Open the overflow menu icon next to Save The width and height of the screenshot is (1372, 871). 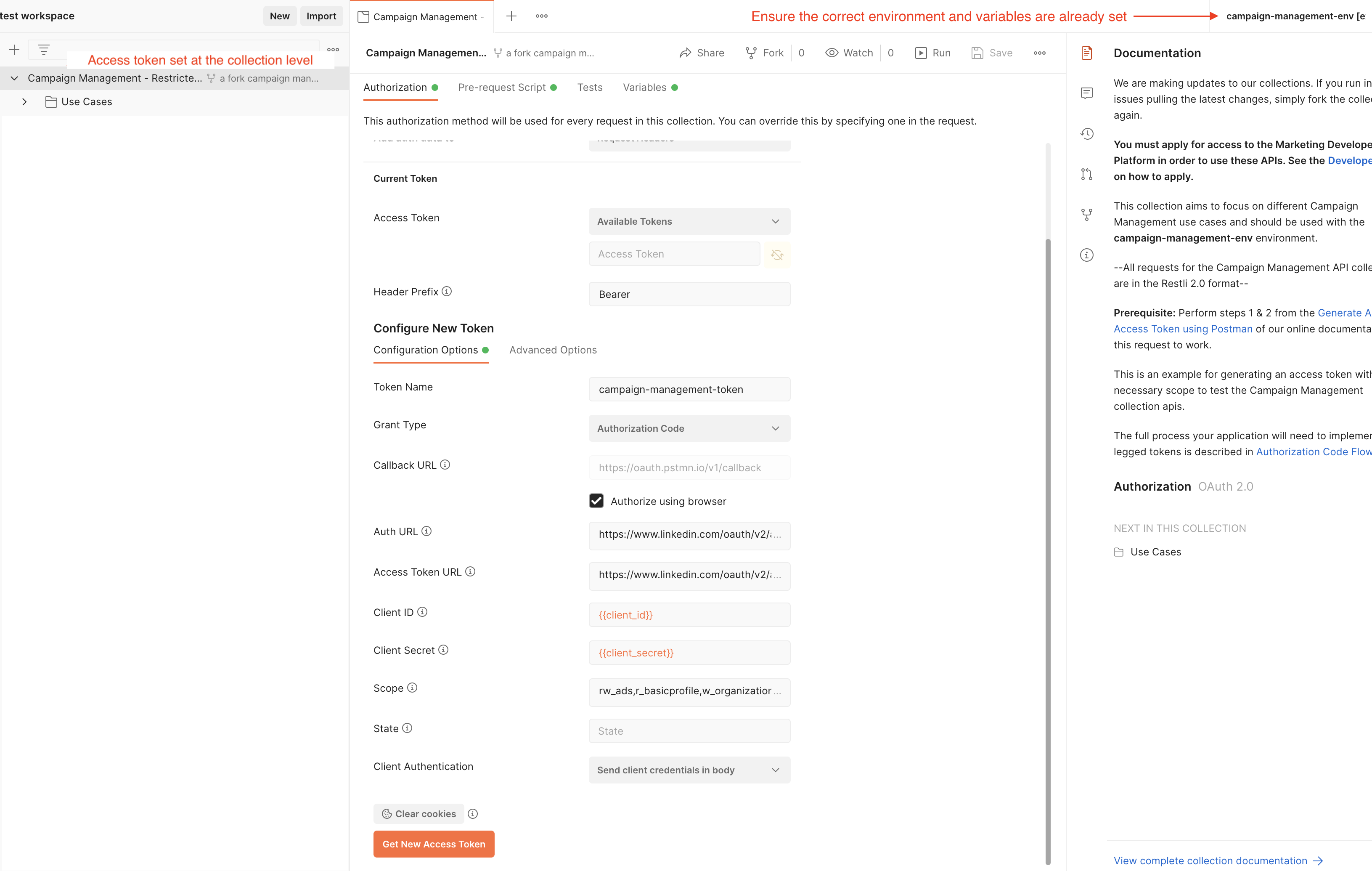click(1039, 53)
